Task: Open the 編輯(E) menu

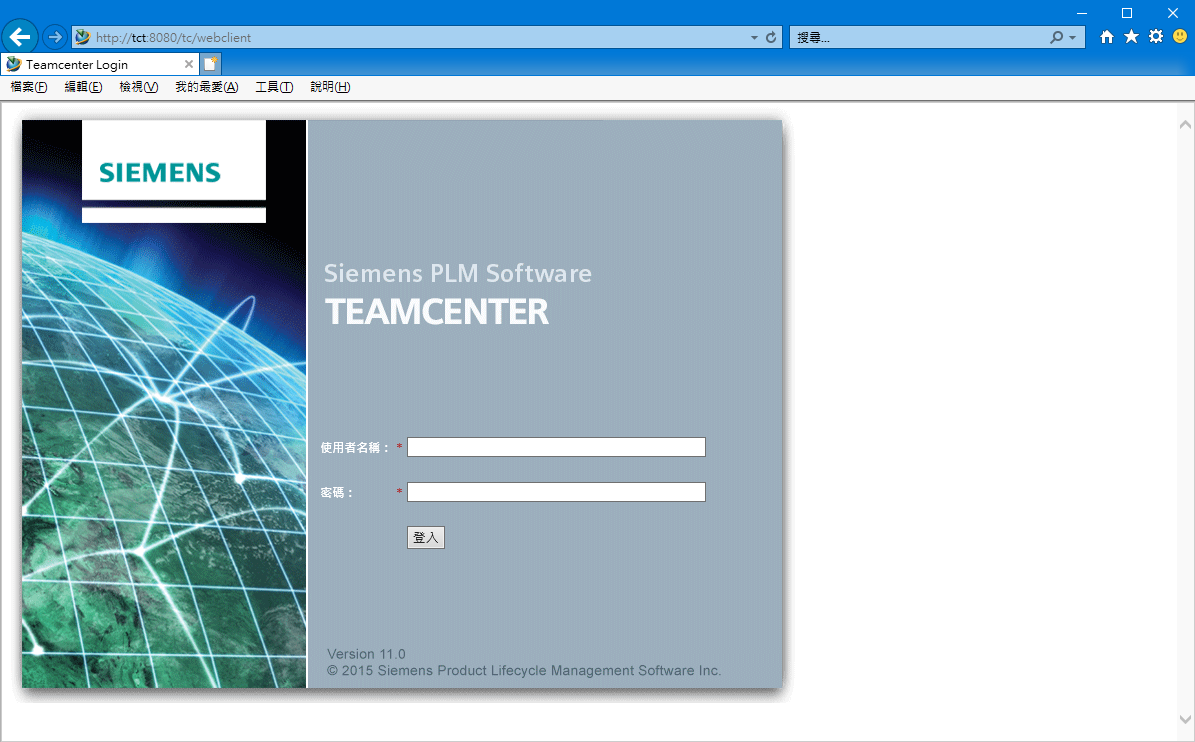Action: click(83, 87)
